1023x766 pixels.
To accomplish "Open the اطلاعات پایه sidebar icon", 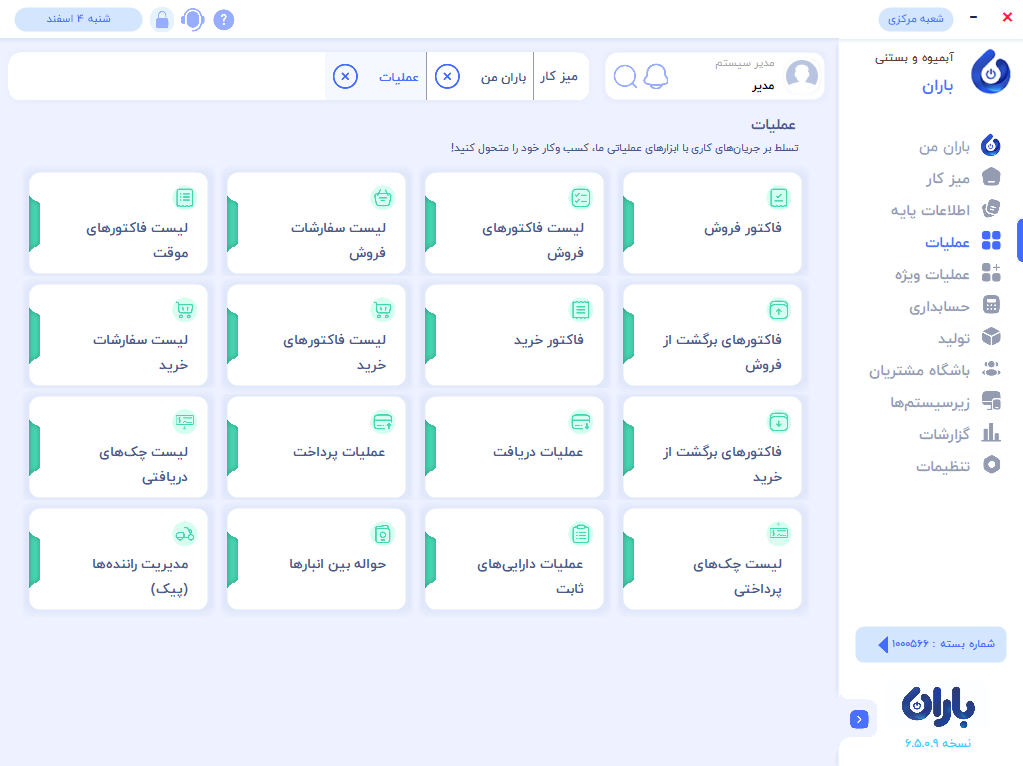I will pos(991,209).
